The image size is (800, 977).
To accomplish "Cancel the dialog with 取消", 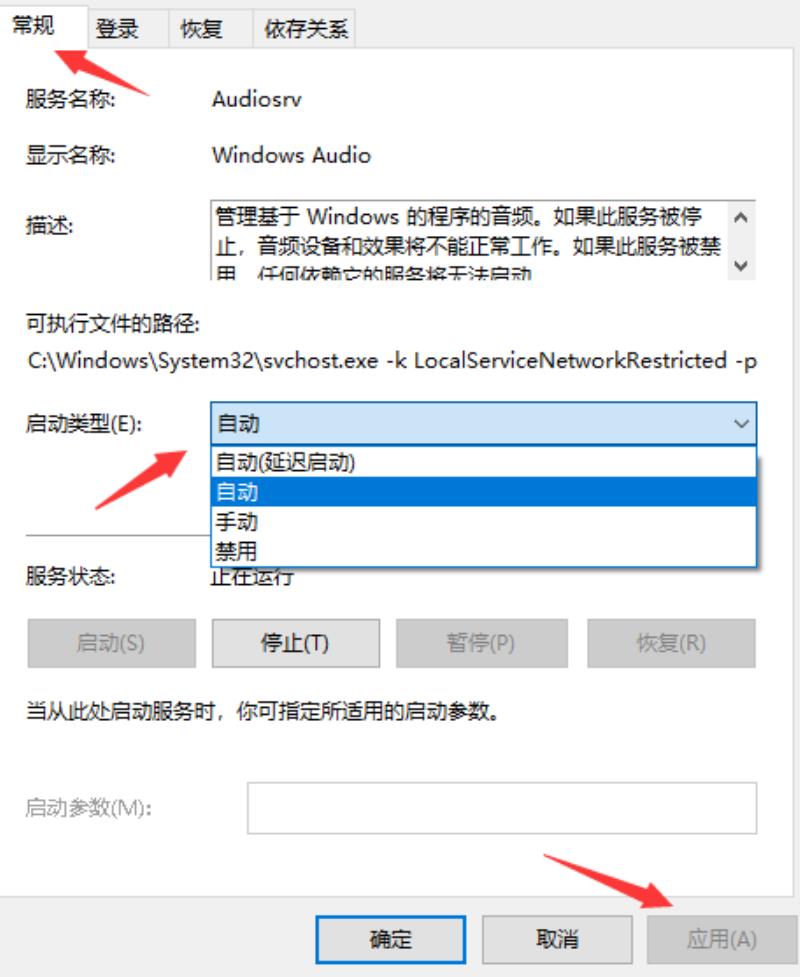I will click(x=557, y=939).
